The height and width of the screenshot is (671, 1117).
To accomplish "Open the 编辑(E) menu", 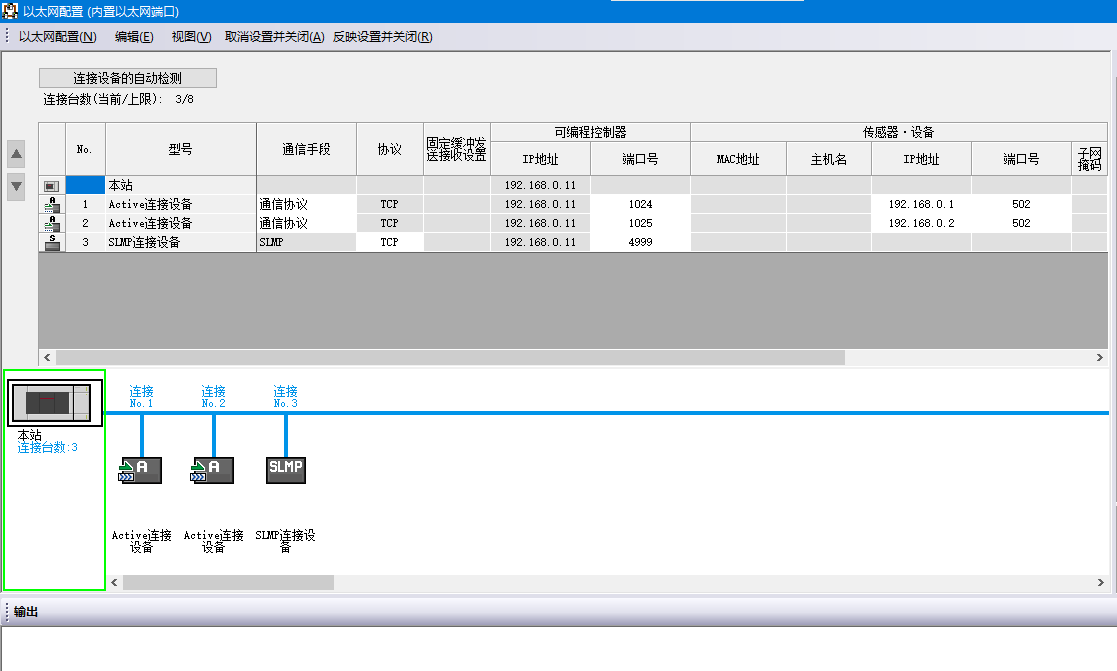I will [134, 37].
